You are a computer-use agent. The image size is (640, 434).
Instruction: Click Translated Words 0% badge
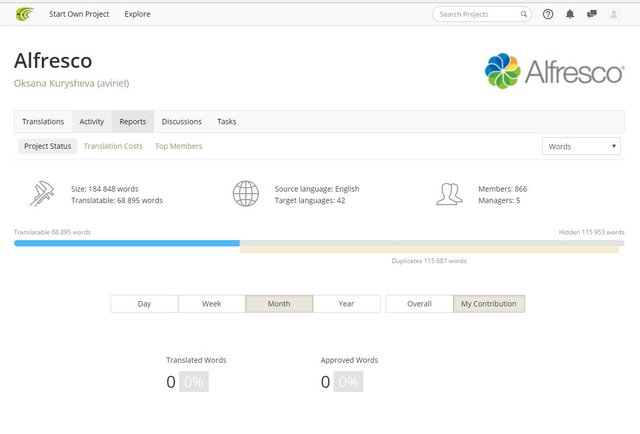pyautogui.click(x=194, y=382)
